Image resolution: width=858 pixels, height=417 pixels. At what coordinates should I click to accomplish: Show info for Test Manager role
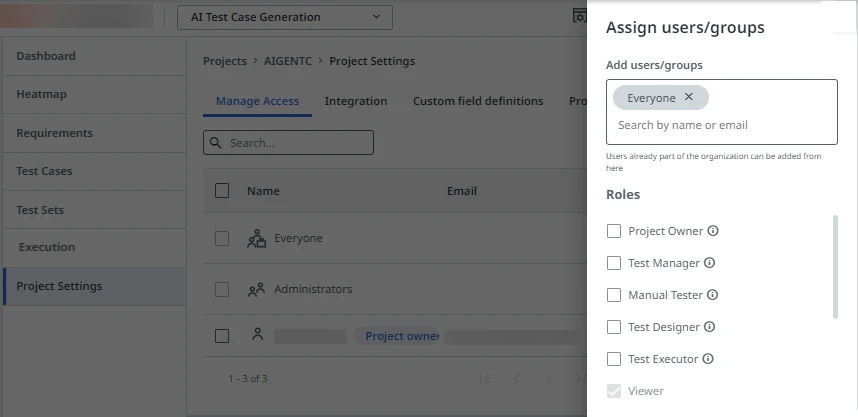click(x=709, y=263)
